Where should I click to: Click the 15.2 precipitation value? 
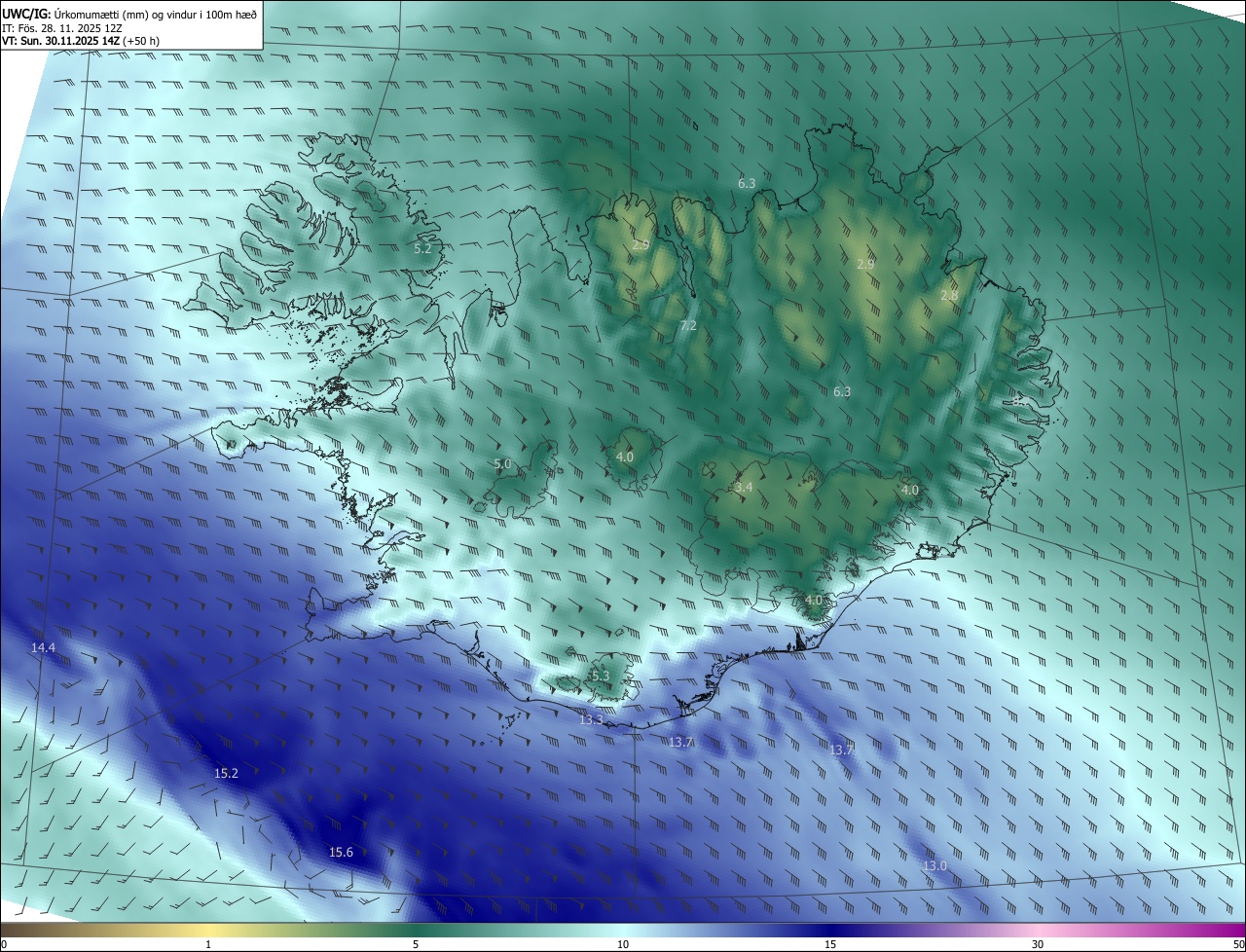pos(226,773)
